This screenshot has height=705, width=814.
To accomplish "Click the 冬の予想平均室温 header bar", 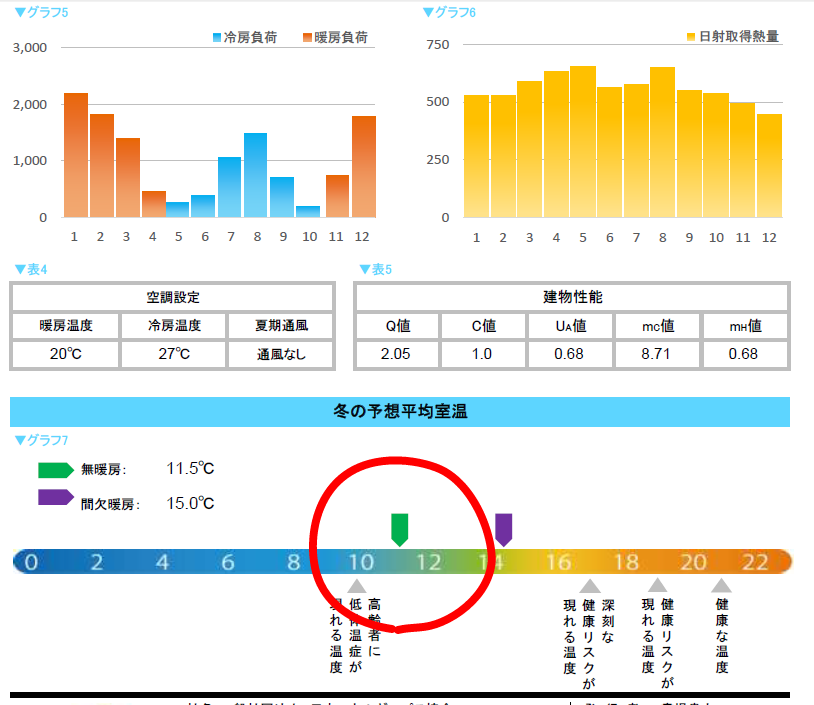I will (400, 411).
